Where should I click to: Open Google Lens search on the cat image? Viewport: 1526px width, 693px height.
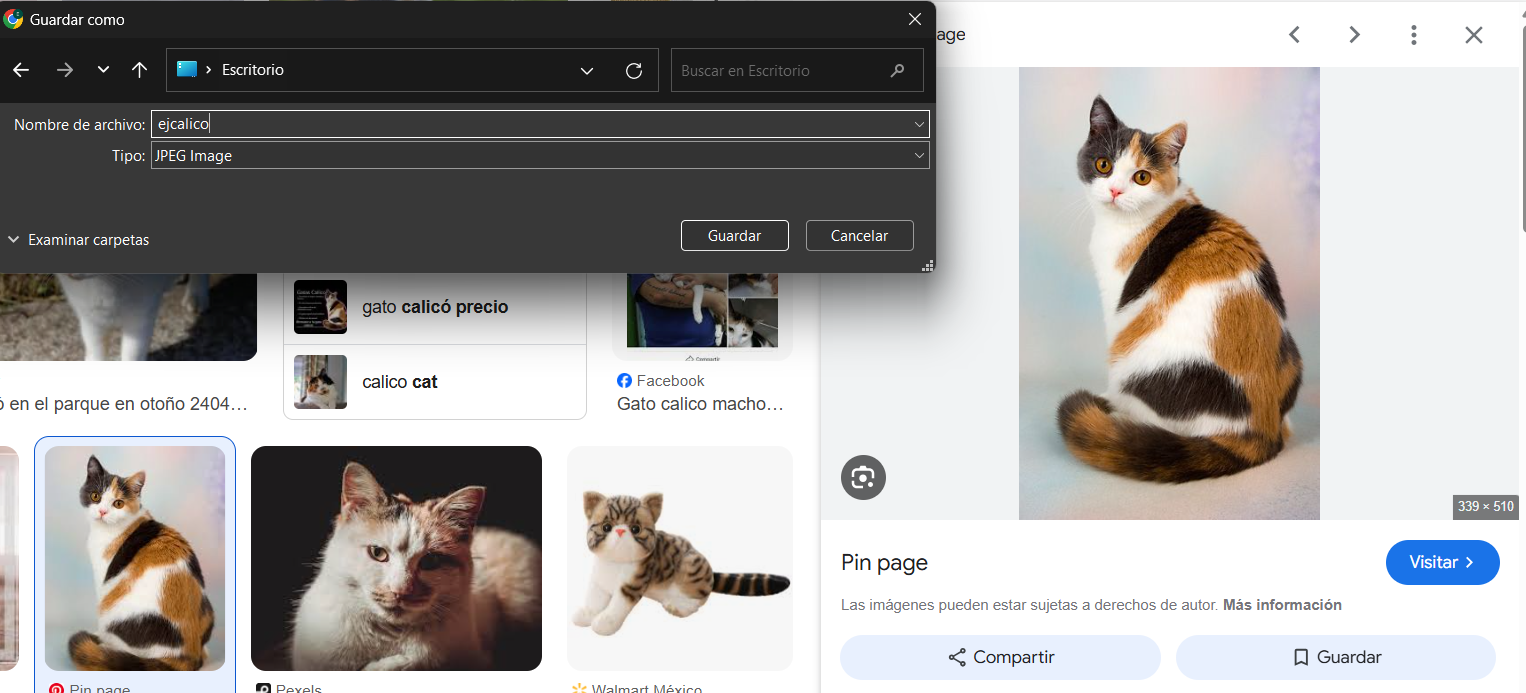(x=863, y=477)
